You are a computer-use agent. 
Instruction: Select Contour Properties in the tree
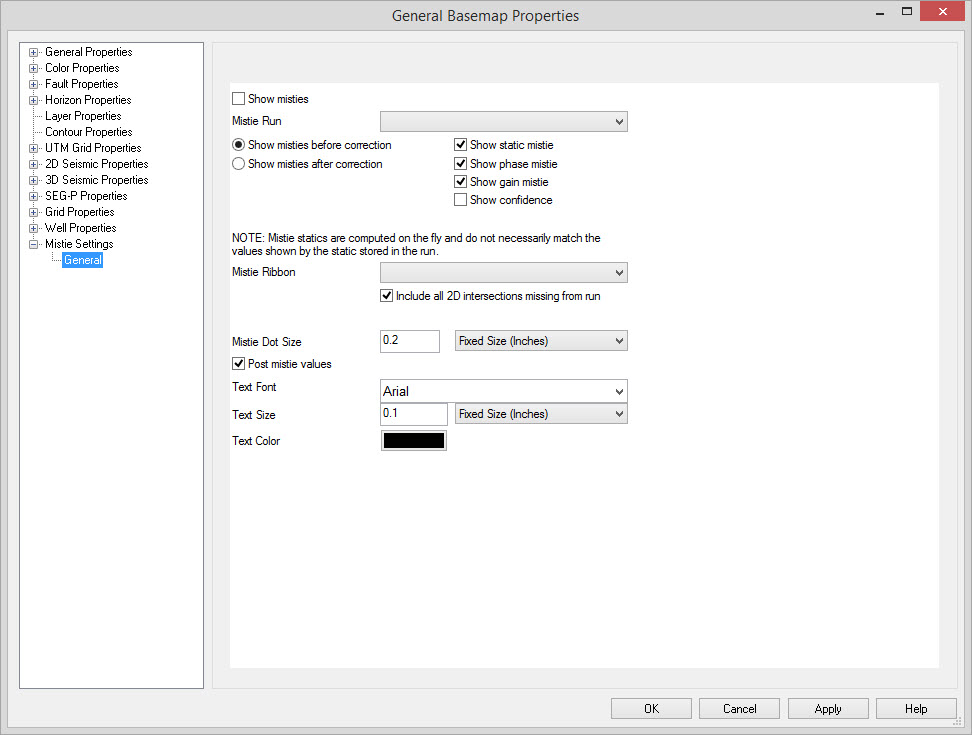[x=88, y=132]
